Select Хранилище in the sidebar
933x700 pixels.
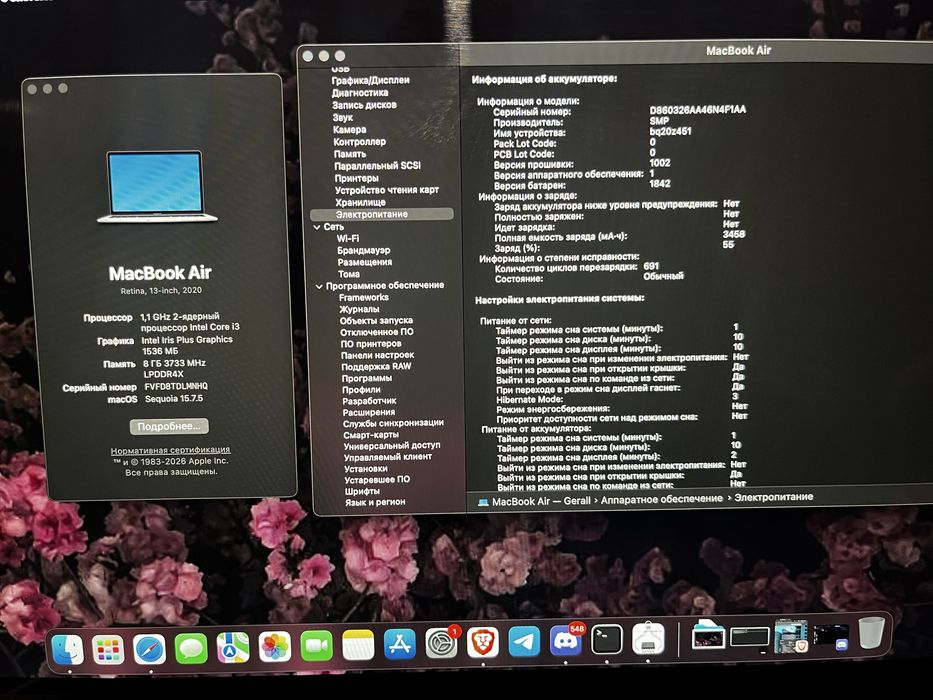click(x=361, y=202)
